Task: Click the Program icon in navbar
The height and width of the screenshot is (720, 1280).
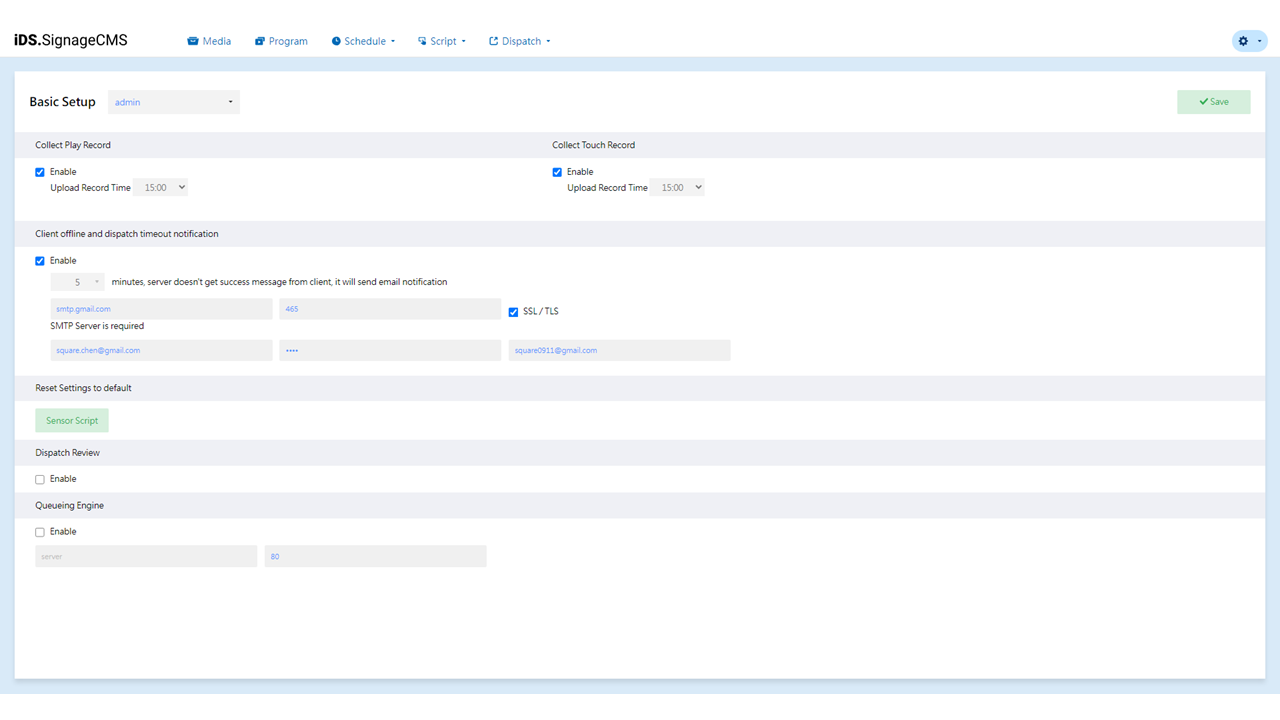Action: coord(260,41)
